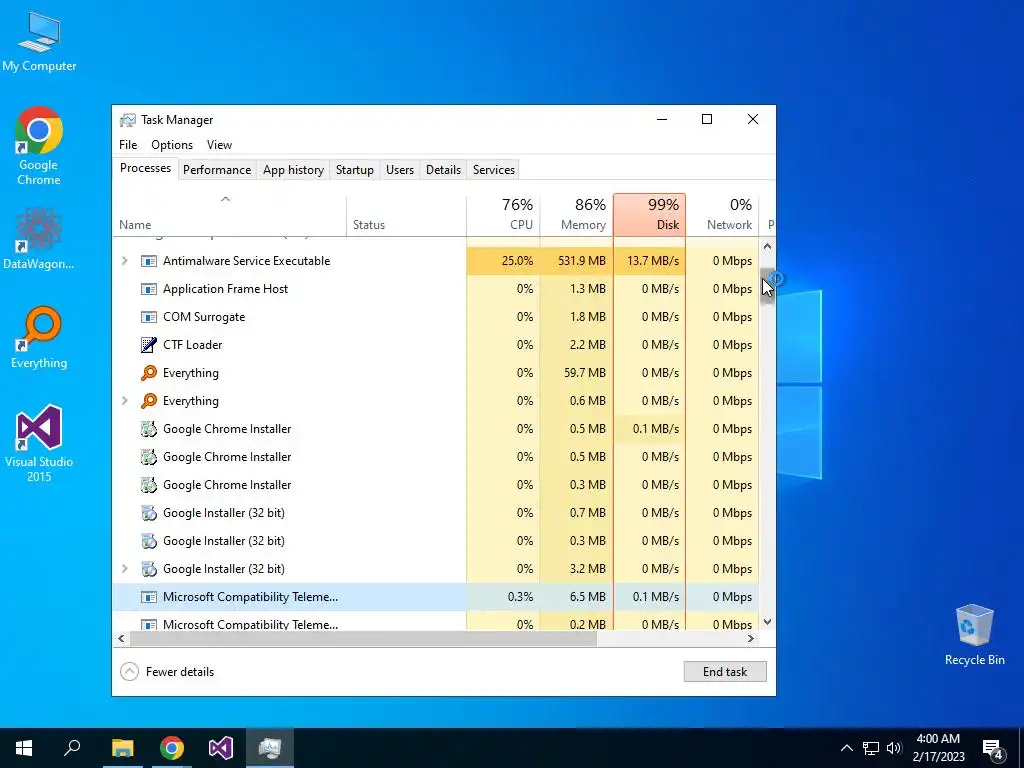Open taskbar search magnifier
The width and height of the screenshot is (1024, 768).
tap(72, 748)
